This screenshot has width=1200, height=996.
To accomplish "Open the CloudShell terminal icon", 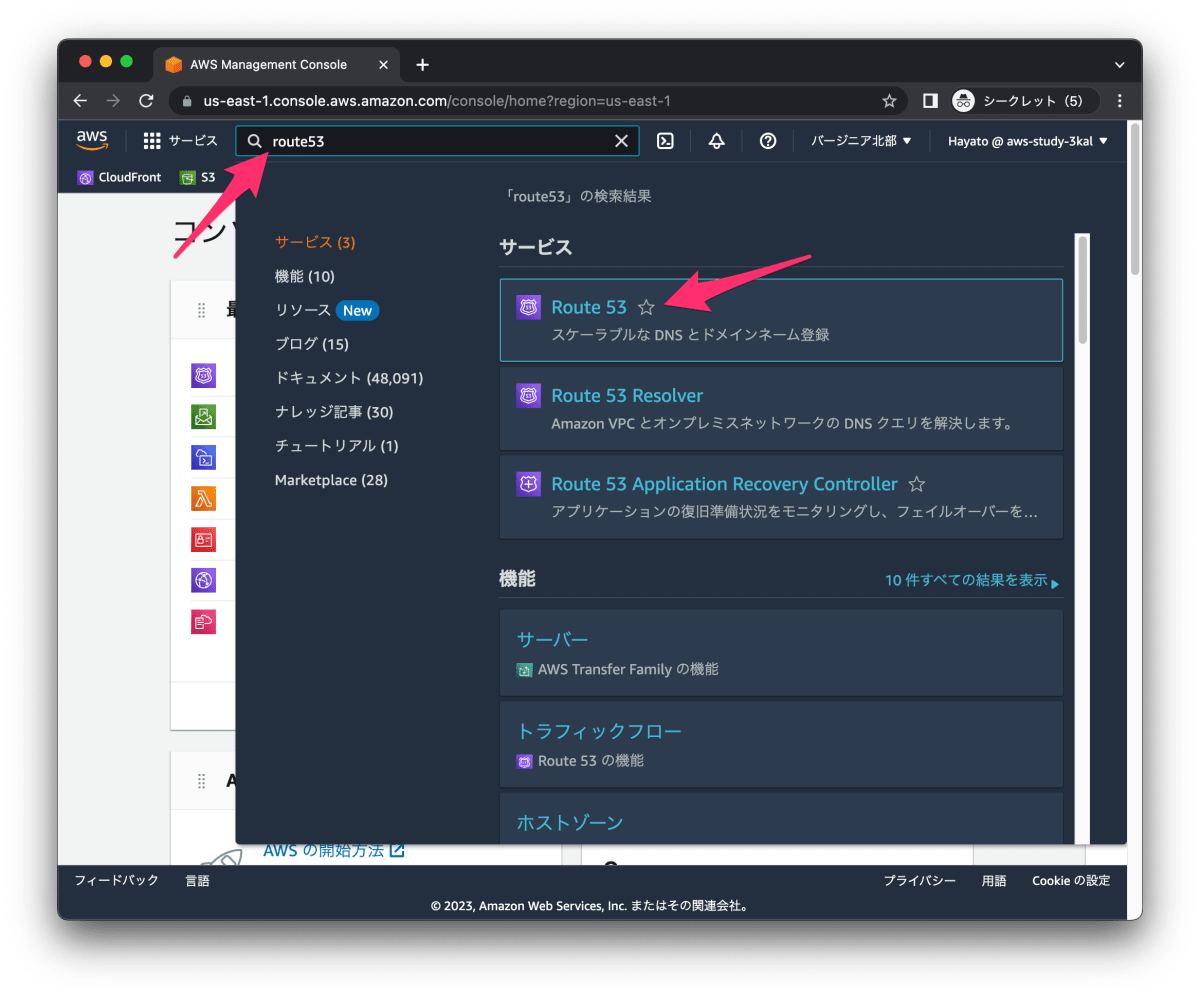I will (x=665, y=141).
